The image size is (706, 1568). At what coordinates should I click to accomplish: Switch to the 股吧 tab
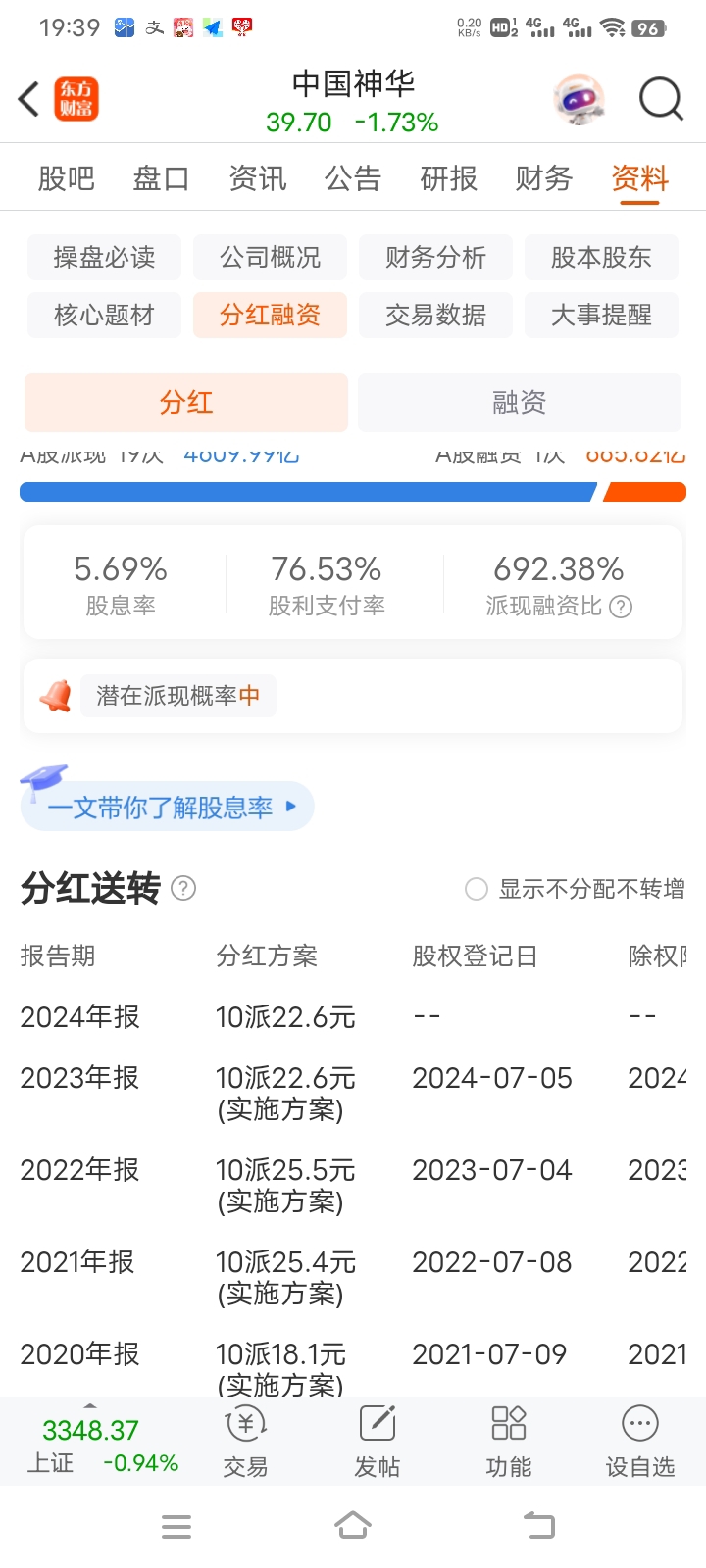coord(66,178)
